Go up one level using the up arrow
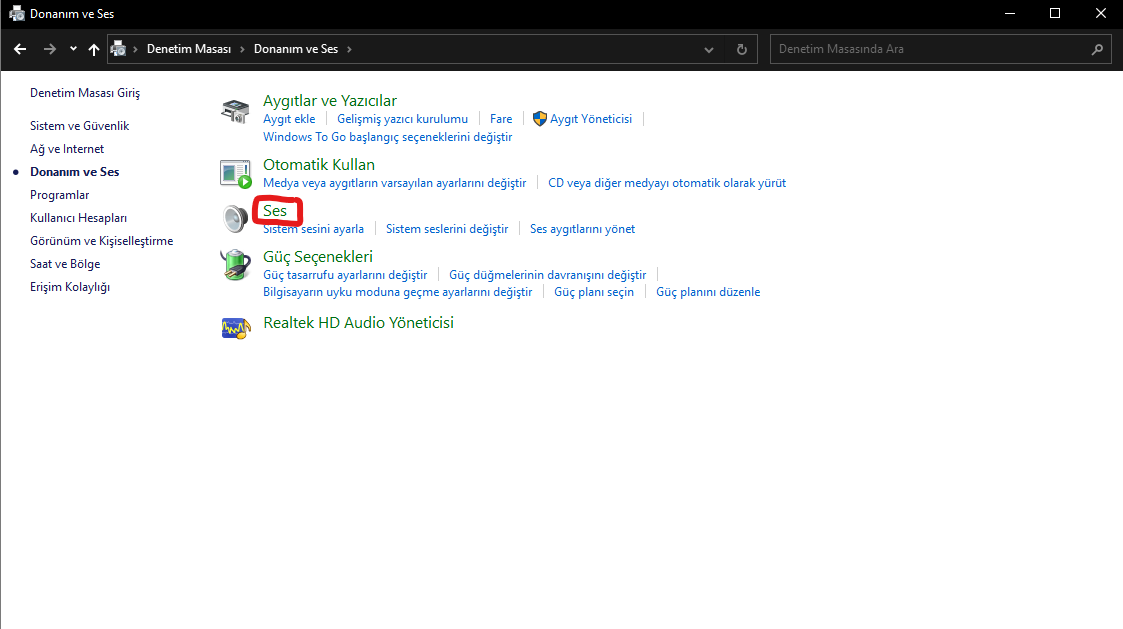This screenshot has width=1123, height=629. click(x=94, y=49)
